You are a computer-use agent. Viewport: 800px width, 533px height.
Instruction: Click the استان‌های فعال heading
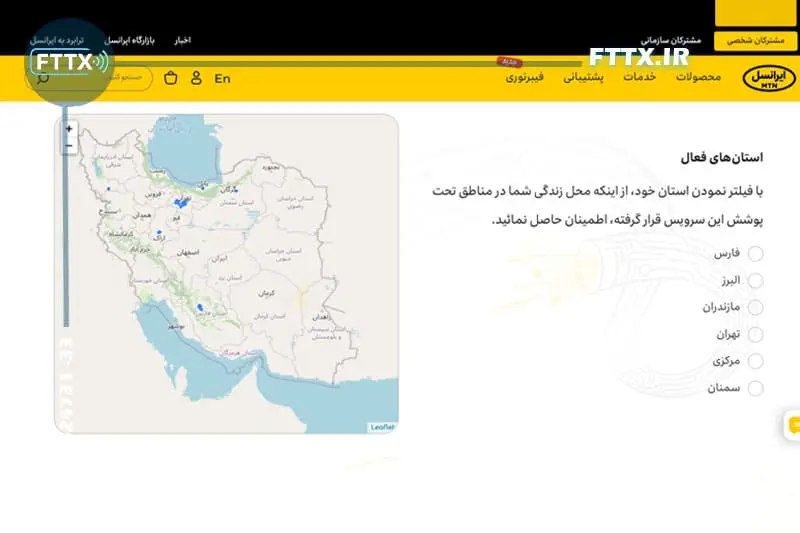coord(721,158)
